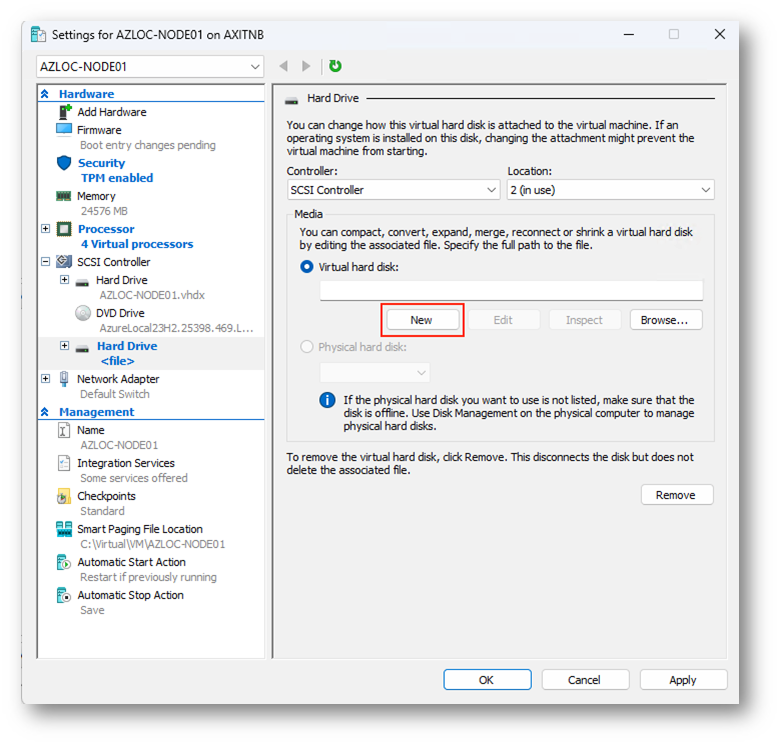Expand the Processor tree node
Viewport: 781px width, 746px height.
[45, 229]
